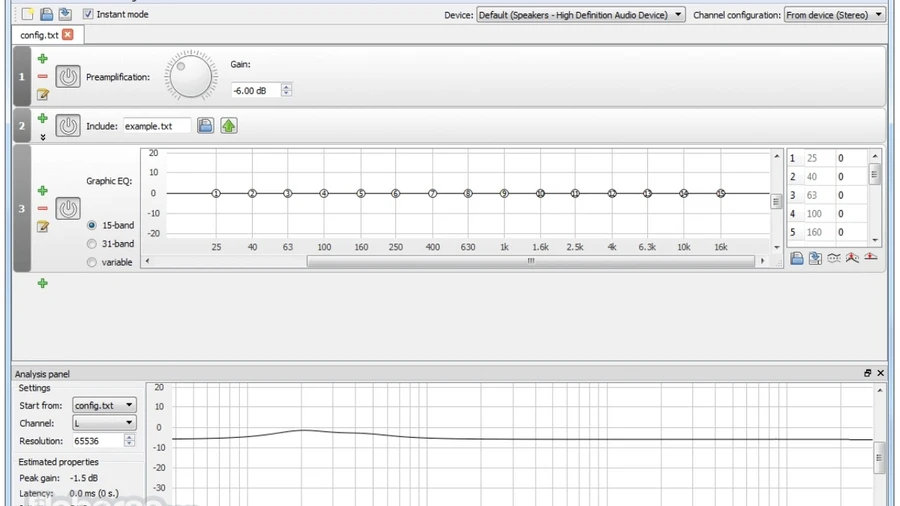Save the configuration file from toolbar
The height and width of the screenshot is (506, 900).
coord(65,14)
